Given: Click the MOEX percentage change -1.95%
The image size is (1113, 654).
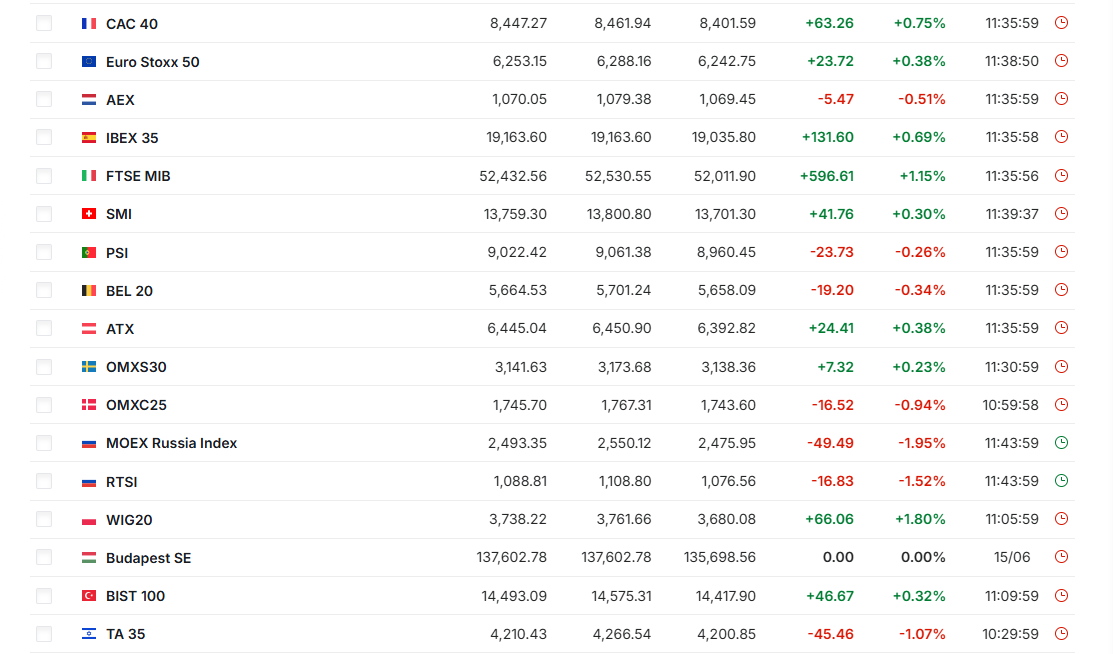Looking at the screenshot, I should click(921, 443).
